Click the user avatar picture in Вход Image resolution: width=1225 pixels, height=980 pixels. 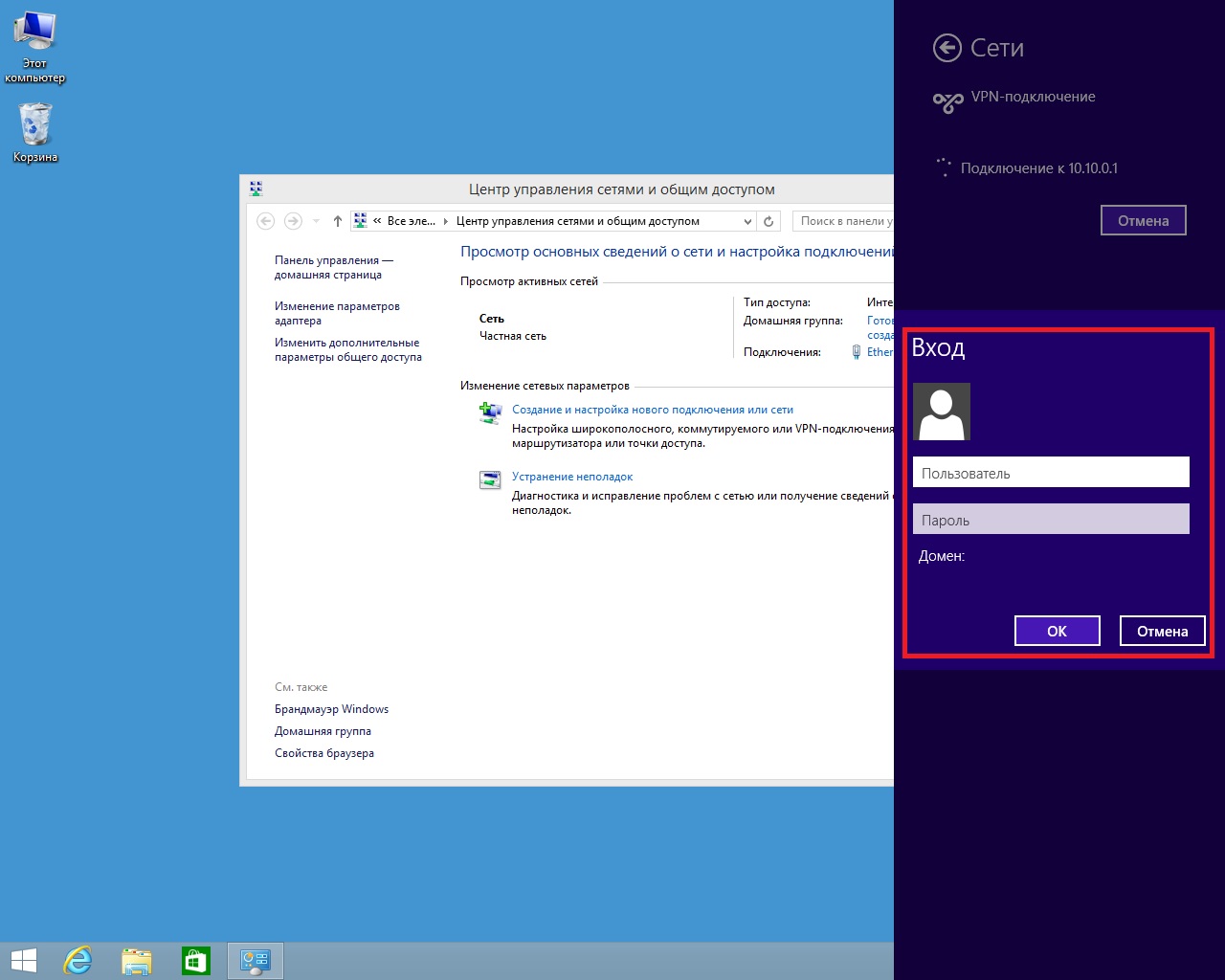point(942,412)
